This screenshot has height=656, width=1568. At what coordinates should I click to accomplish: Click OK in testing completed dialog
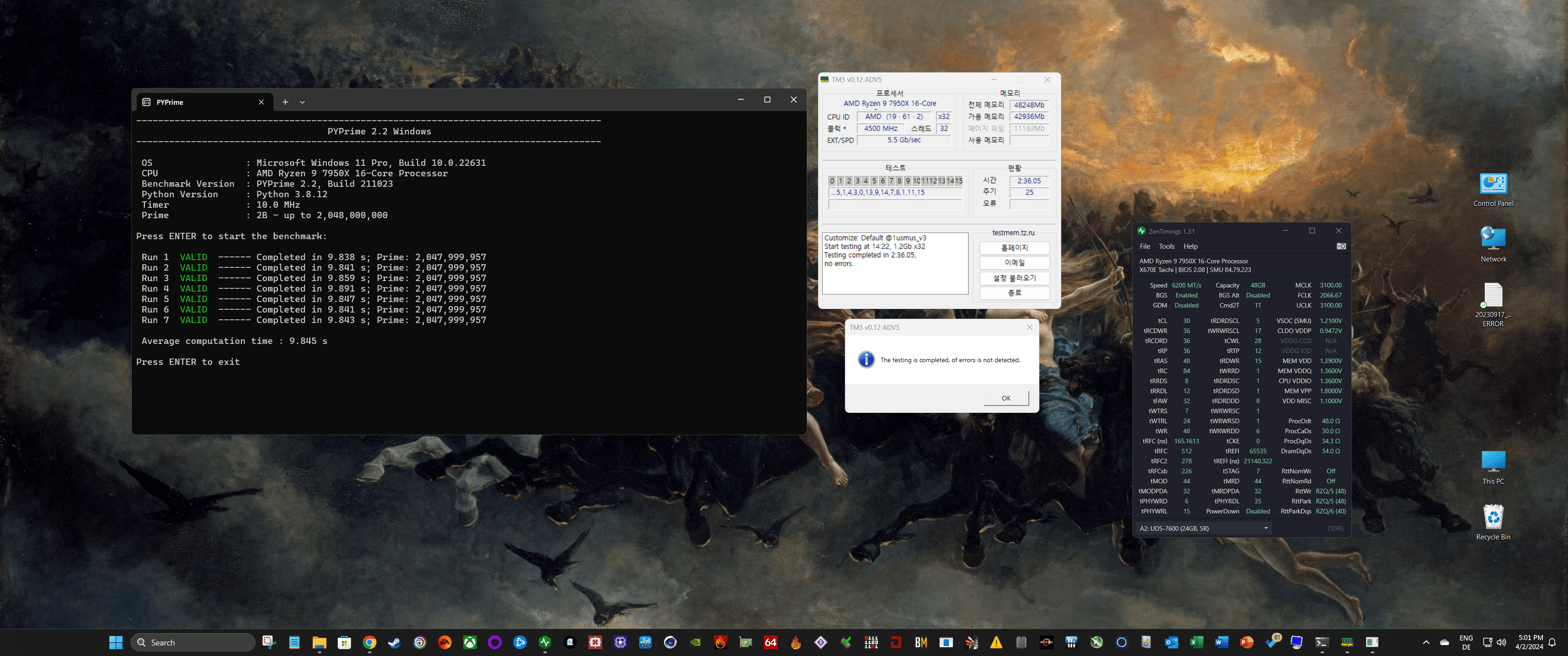(x=1006, y=398)
